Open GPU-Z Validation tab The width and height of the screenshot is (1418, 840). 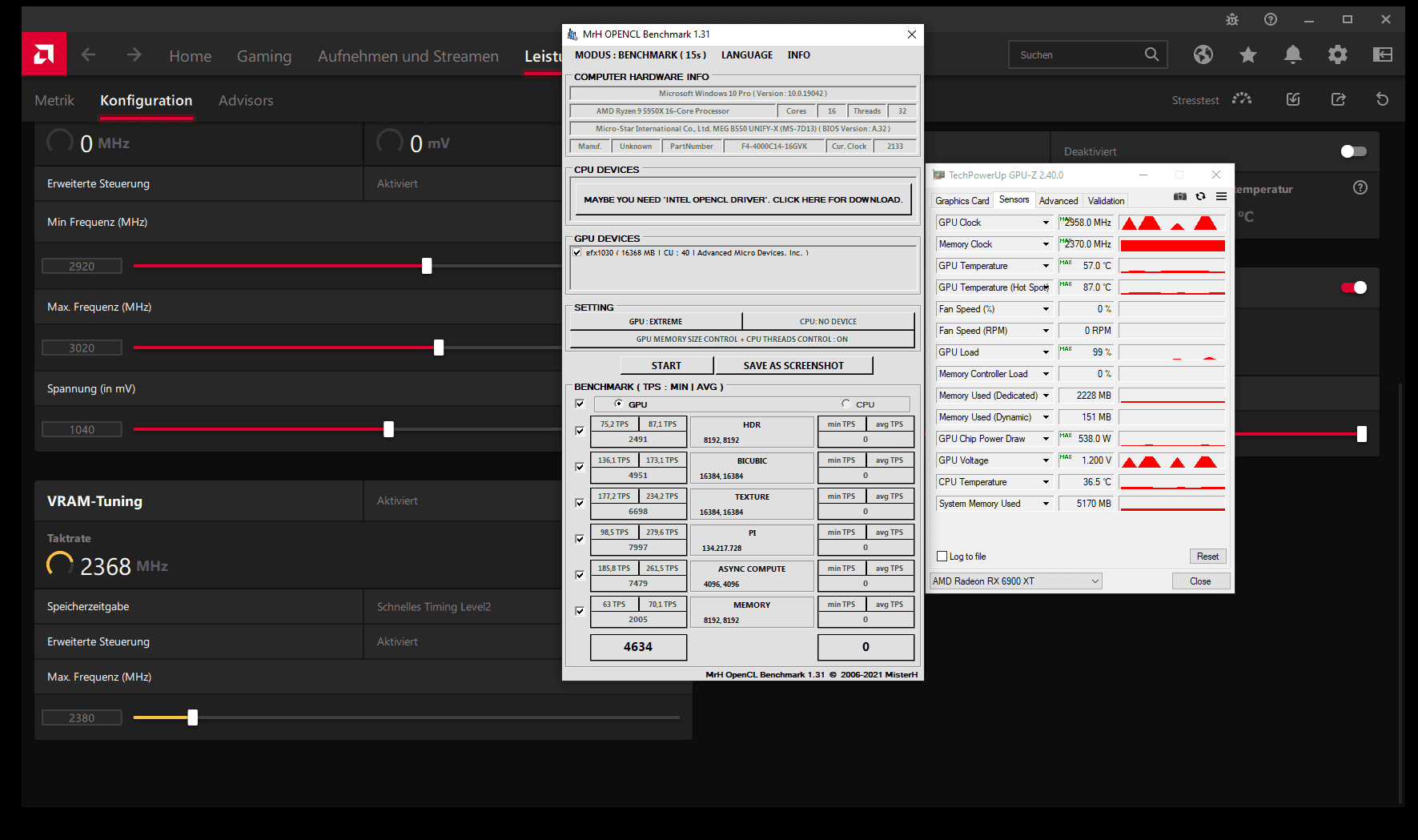coord(1106,201)
